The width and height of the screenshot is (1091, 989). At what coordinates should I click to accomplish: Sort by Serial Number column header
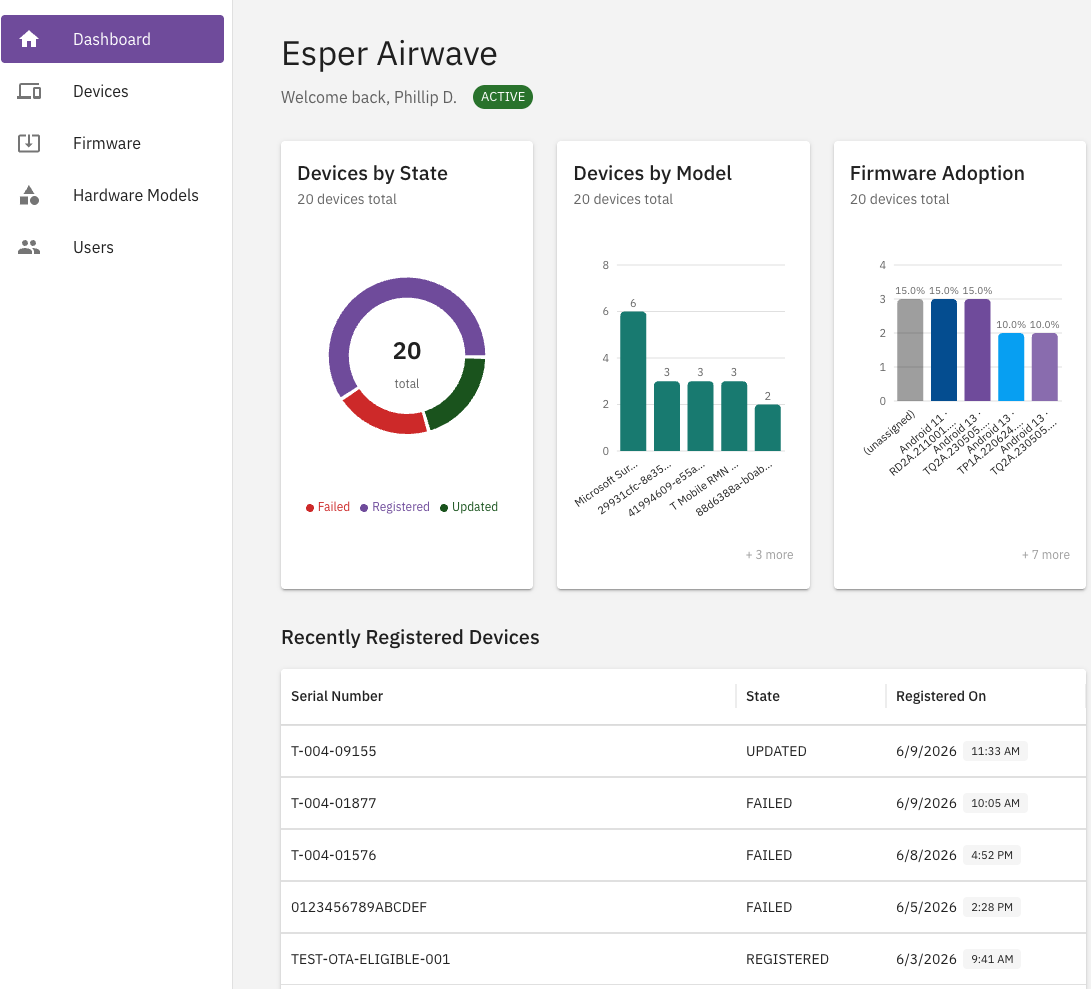point(337,696)
